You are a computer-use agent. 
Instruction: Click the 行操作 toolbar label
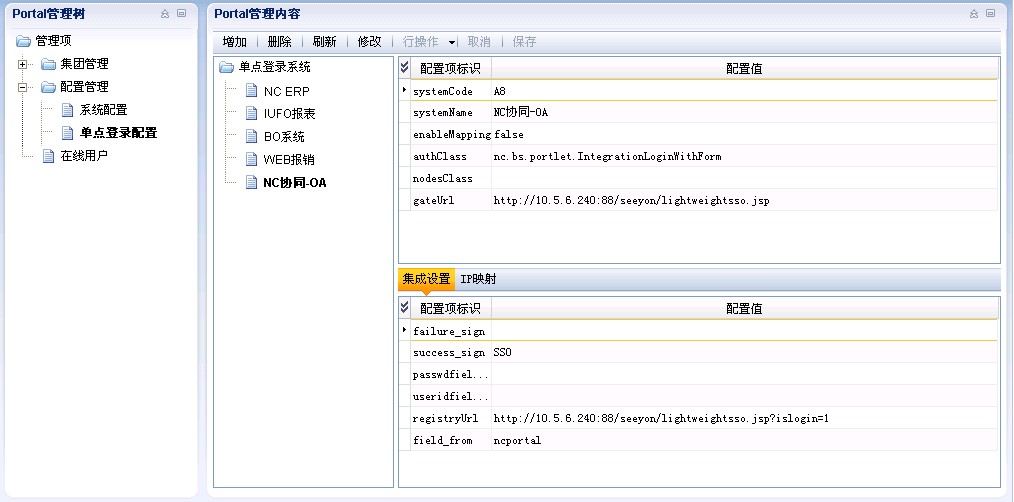click(420, 42)
